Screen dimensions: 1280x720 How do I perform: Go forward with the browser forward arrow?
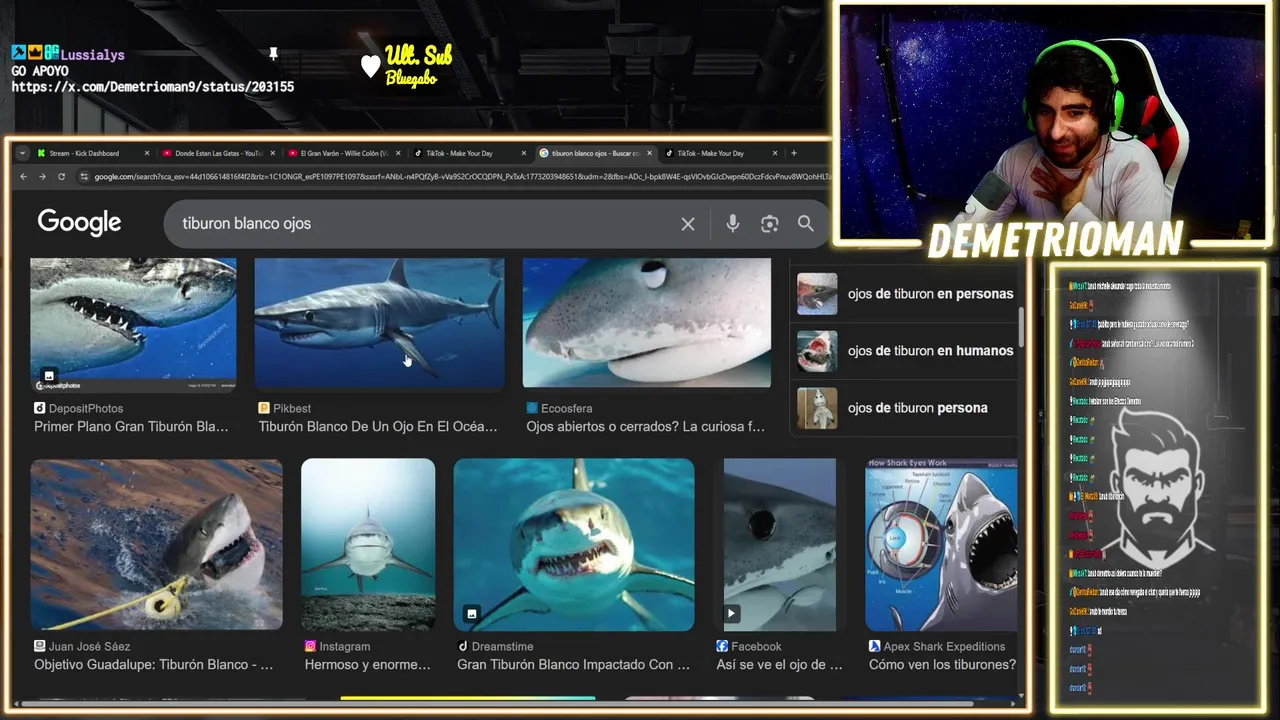(42, 176)
